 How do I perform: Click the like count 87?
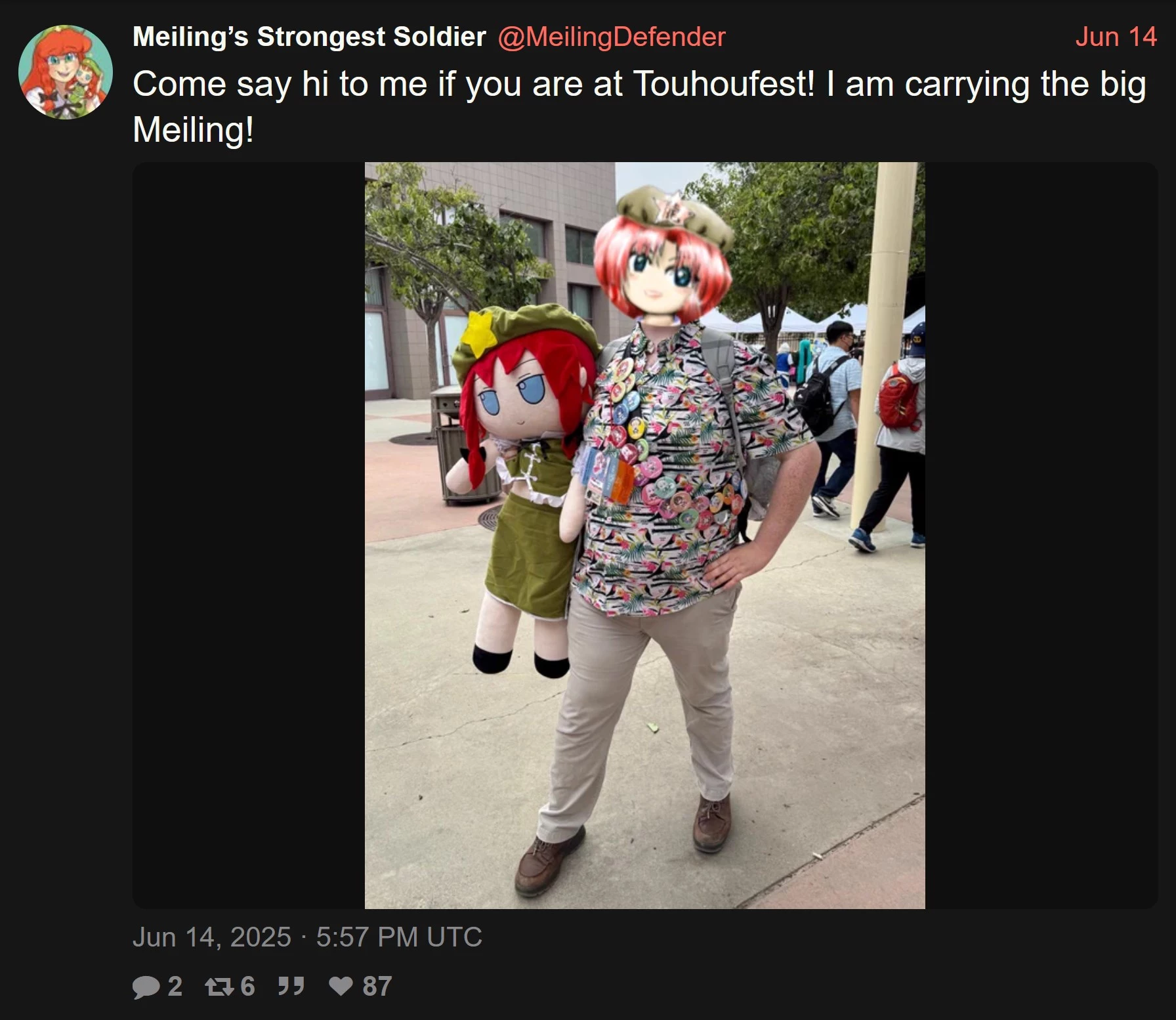377,987
